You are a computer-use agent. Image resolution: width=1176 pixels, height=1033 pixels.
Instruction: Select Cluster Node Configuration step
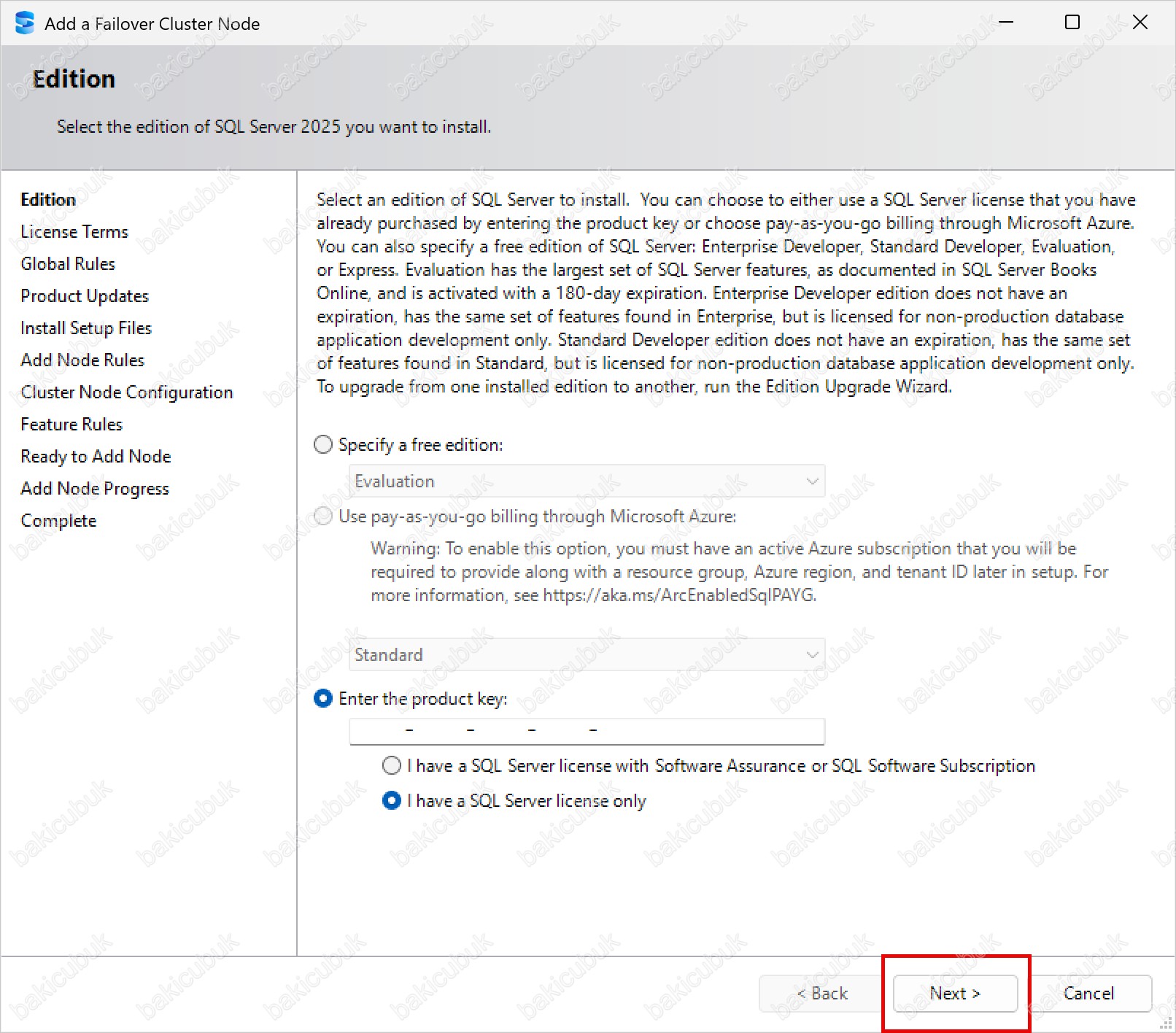point(127,392)
